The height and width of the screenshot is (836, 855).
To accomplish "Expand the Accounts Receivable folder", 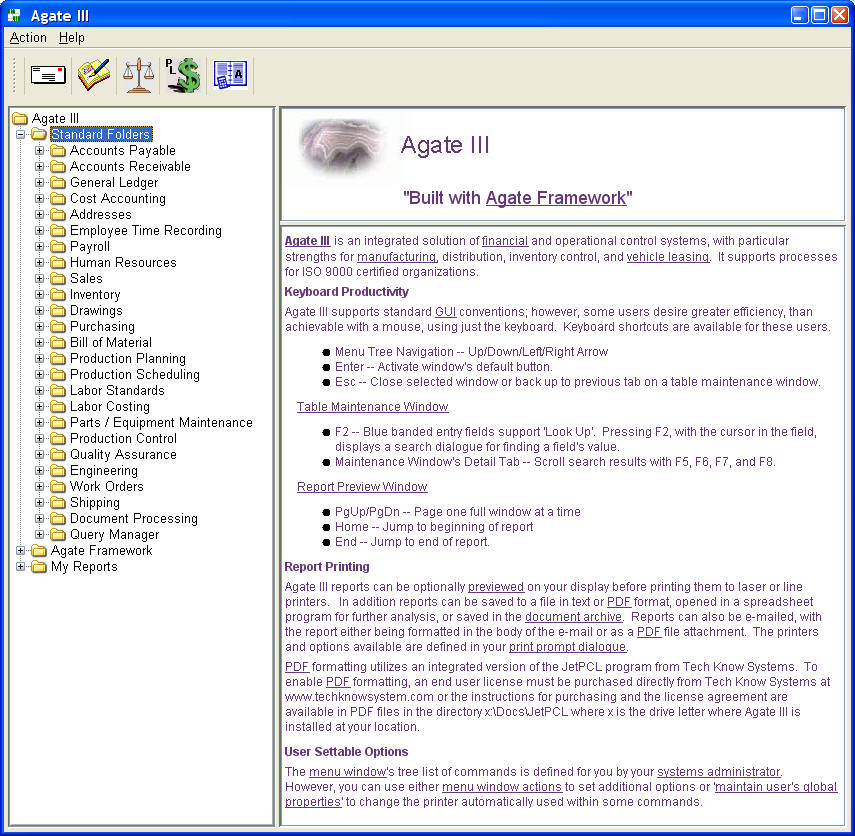I will click(39, 166).
